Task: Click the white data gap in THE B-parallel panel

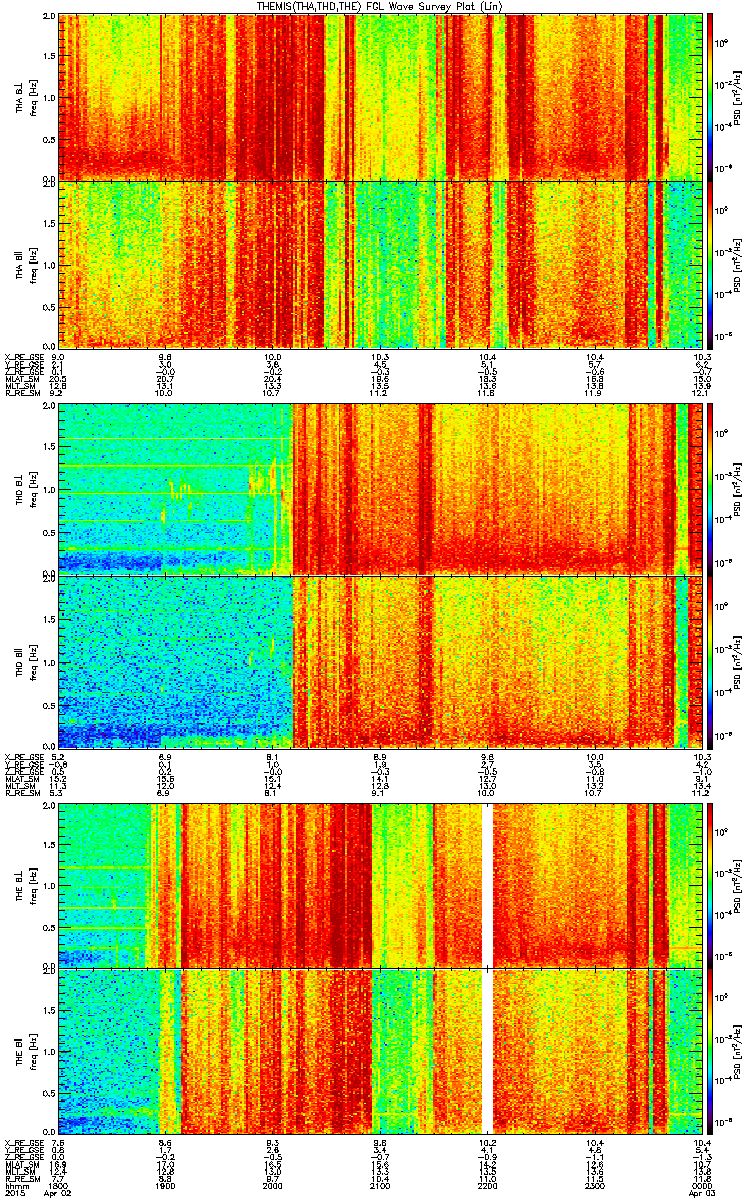Action: click(x=487, y=1053)
